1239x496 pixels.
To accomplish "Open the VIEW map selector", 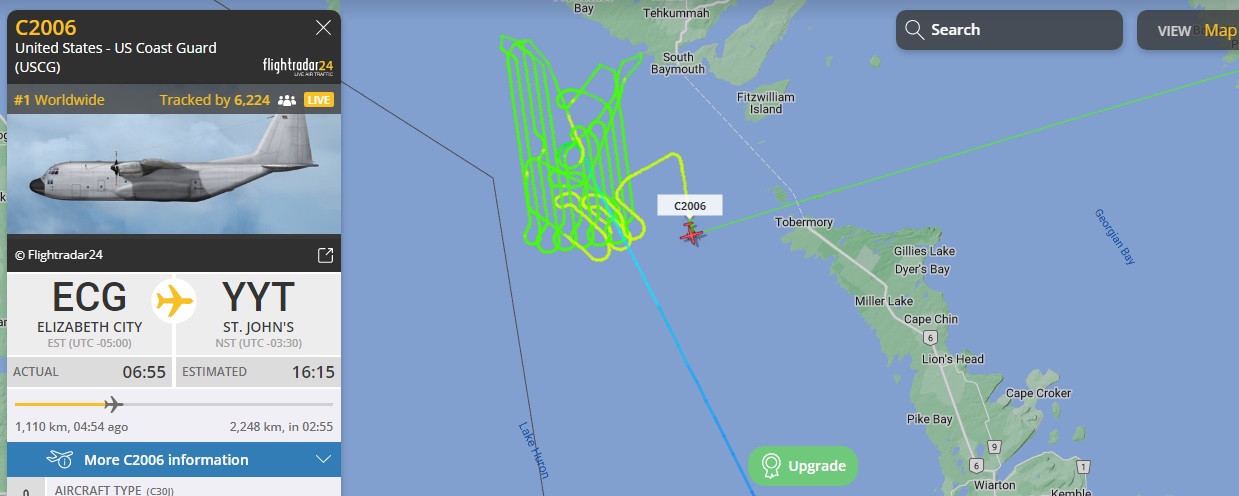I will (1188, 30).
